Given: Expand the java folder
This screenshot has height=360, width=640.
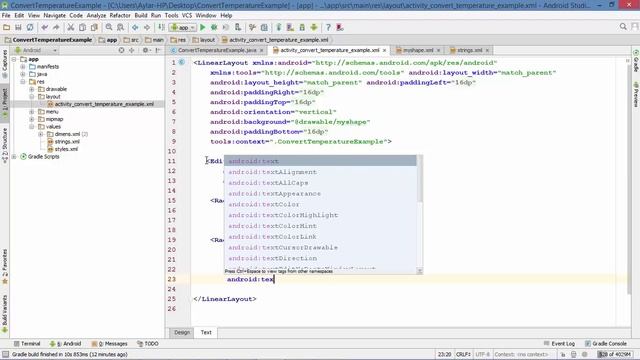Looking at the screenshot, I should click(23, 74).
